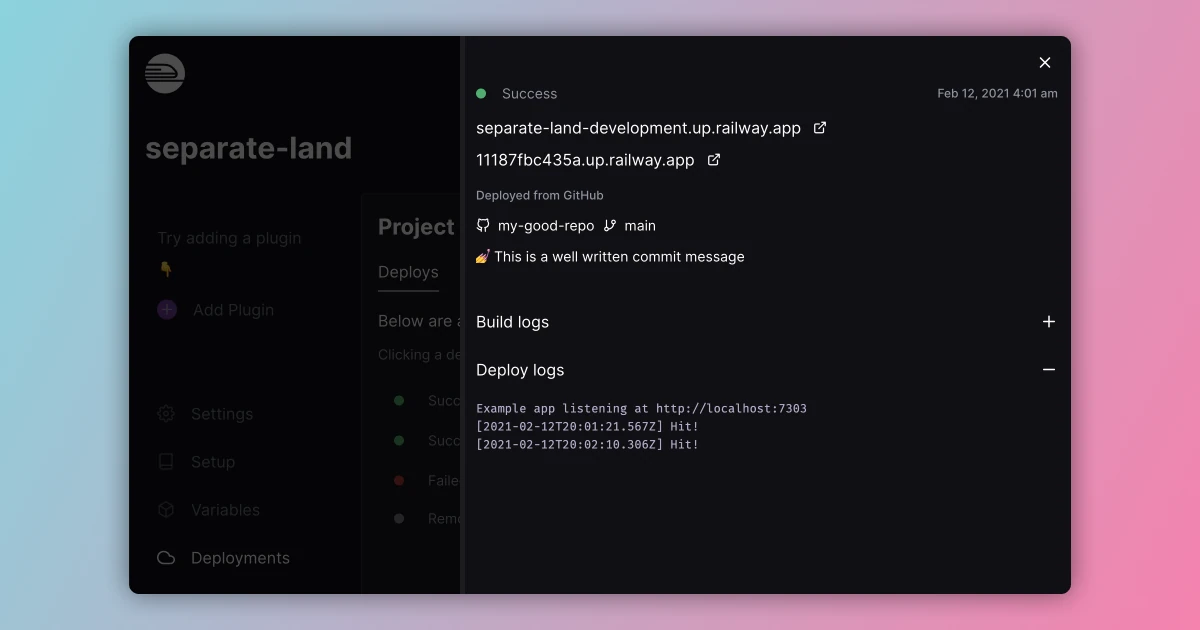Open external link icon for 11187fbc435a URL
The image size is (1200, 630).
point(714,160)
